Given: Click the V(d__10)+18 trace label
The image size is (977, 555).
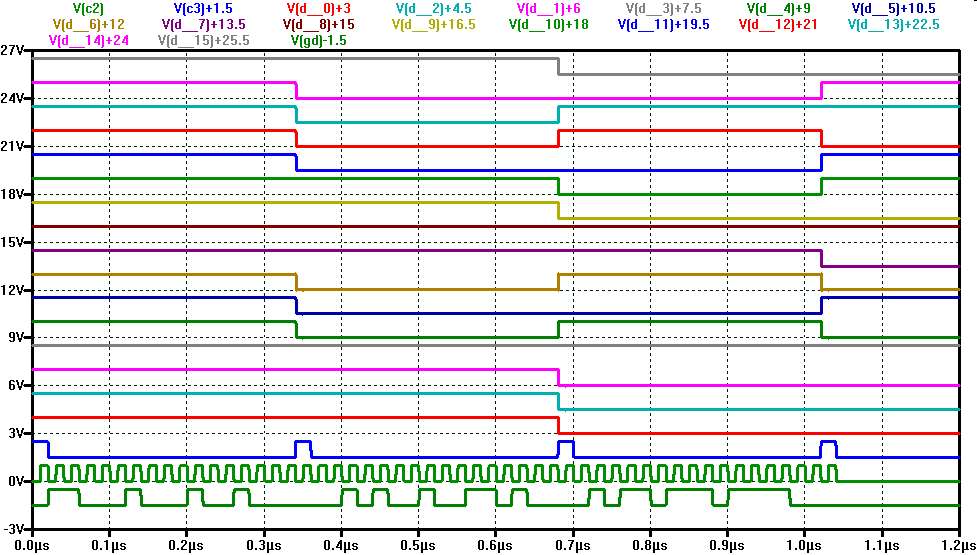Looking at the screenshot, I should [548, 23].
